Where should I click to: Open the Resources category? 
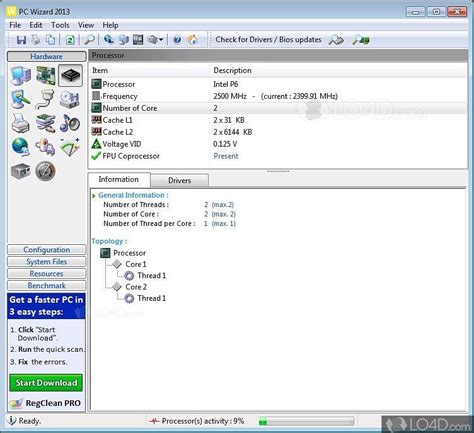[46, 274]
